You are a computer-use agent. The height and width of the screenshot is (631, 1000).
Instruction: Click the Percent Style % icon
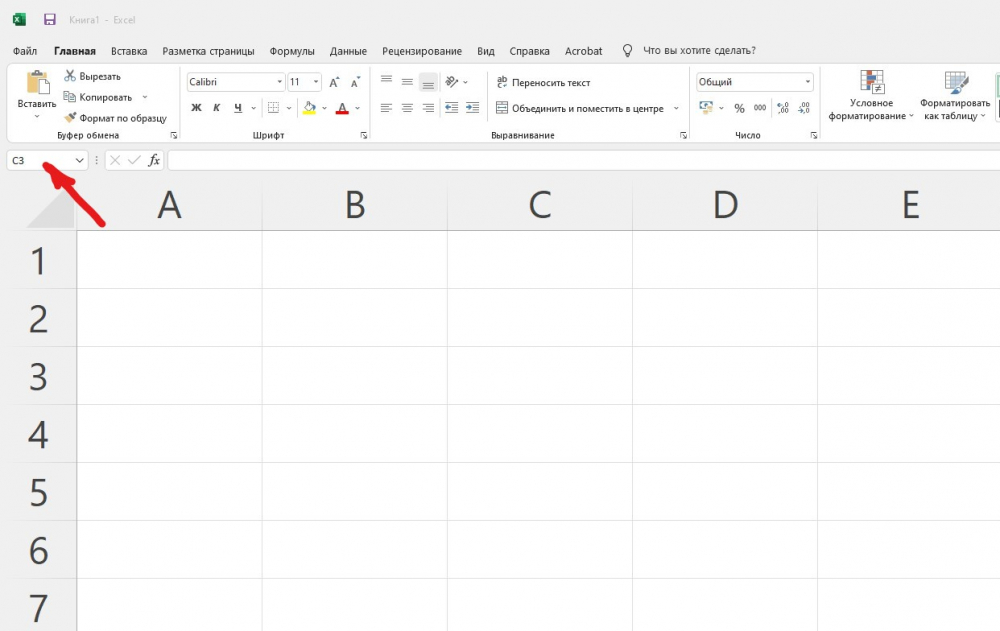pyautogui.click(x=739, y=108)
